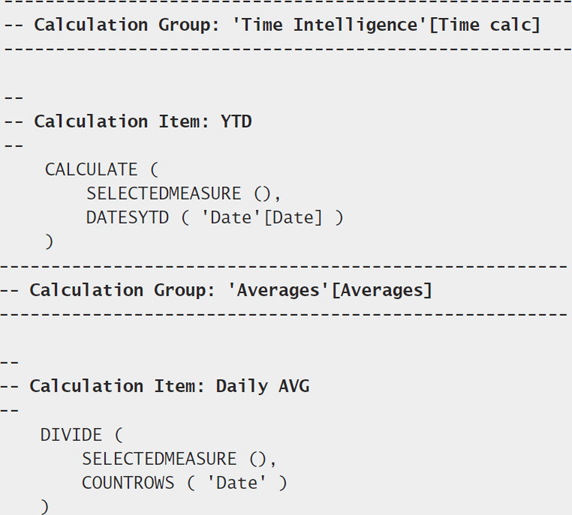
Task: Click the 'Date' table reference in COUNTROWS
Action: 237,483
